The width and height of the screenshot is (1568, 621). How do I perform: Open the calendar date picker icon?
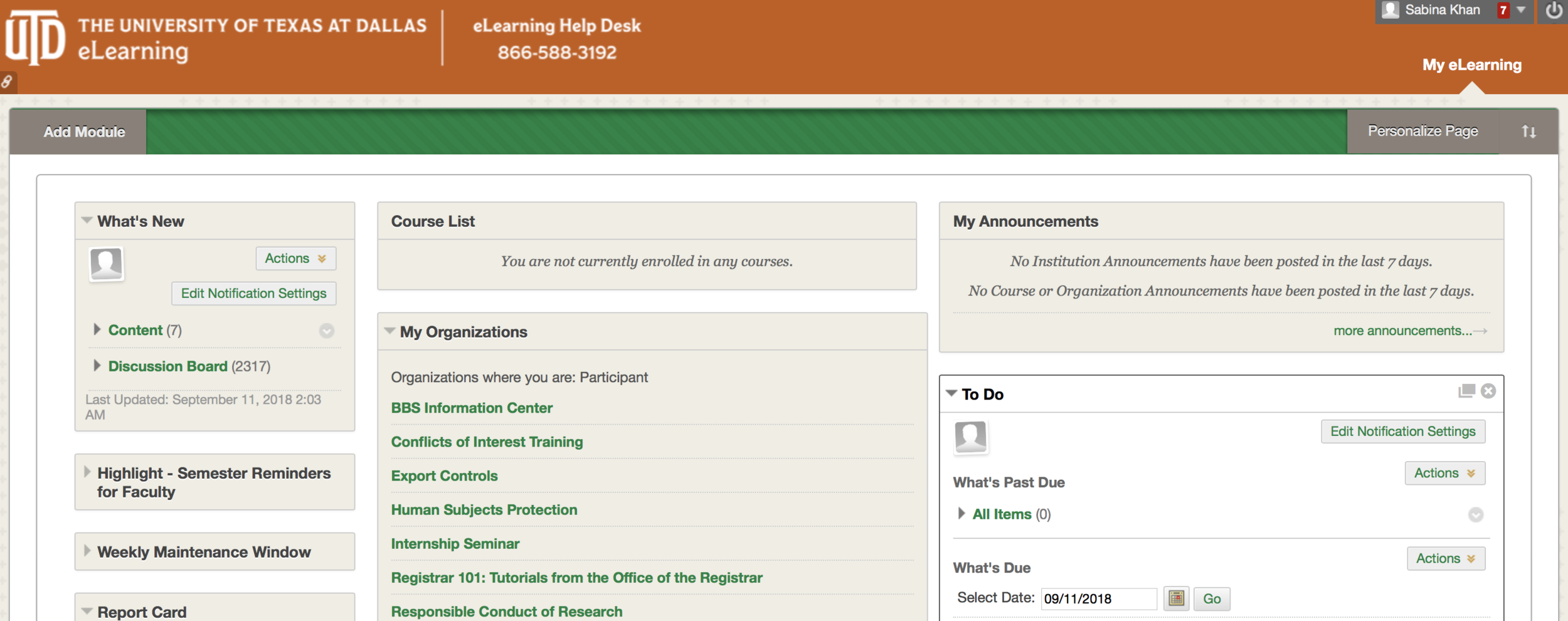point(1176,598)
